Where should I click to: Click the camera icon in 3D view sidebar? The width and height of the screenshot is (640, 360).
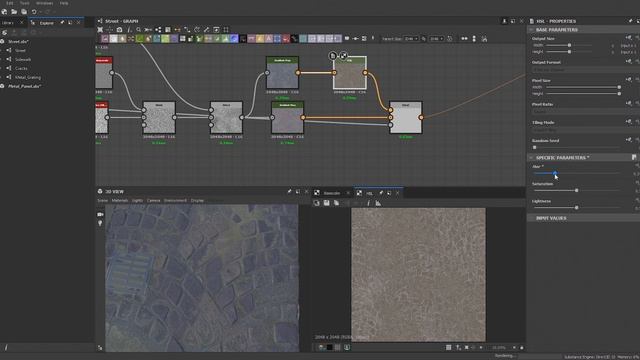[100, 214]
